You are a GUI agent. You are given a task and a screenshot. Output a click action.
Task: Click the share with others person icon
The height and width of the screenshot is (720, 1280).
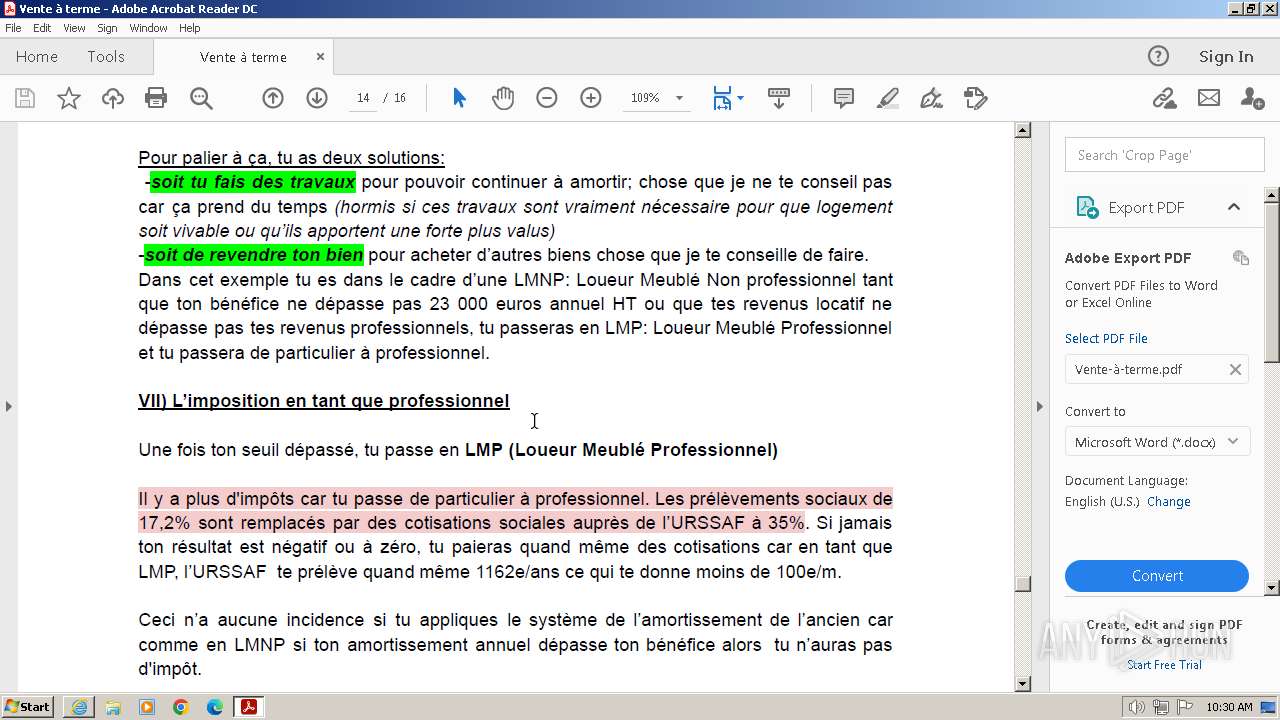[1252, 98]
